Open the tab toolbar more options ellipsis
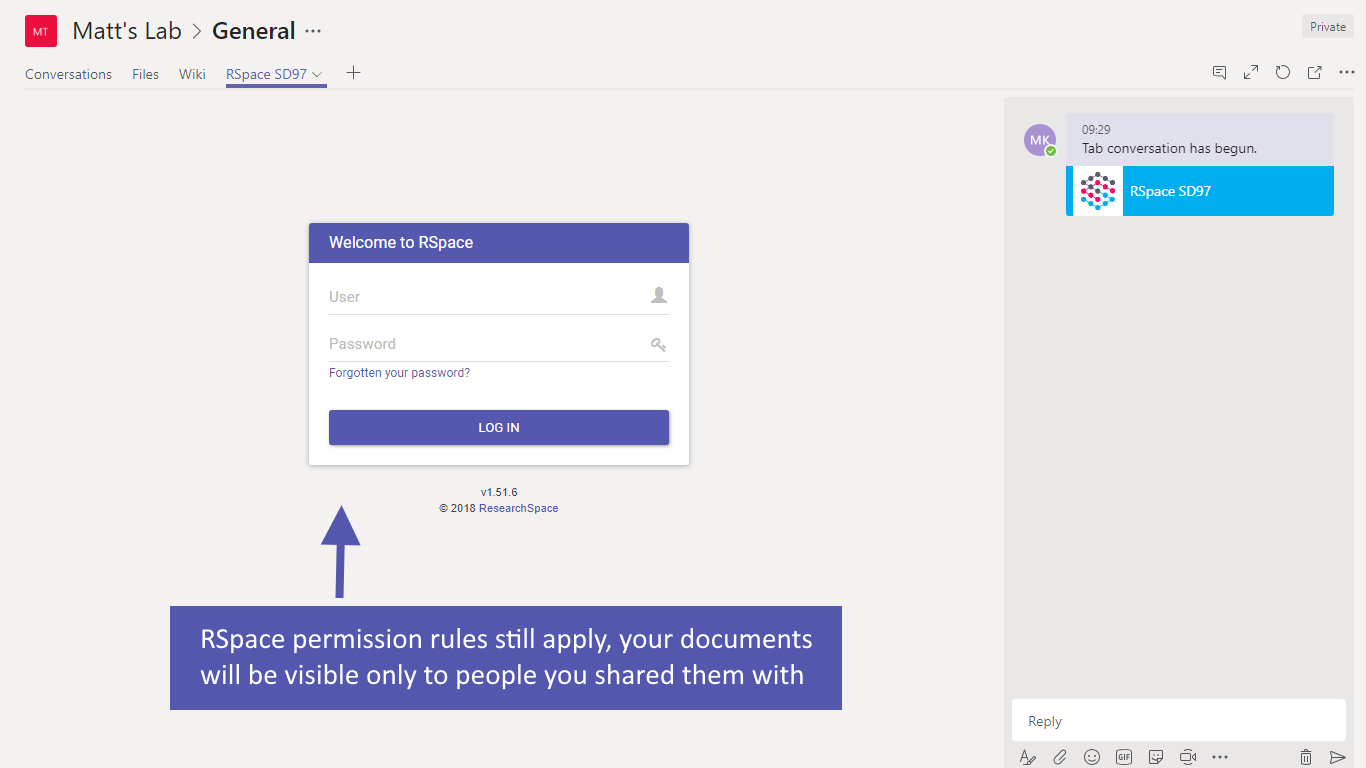1366x768 pixels. tap(1347, 72)
